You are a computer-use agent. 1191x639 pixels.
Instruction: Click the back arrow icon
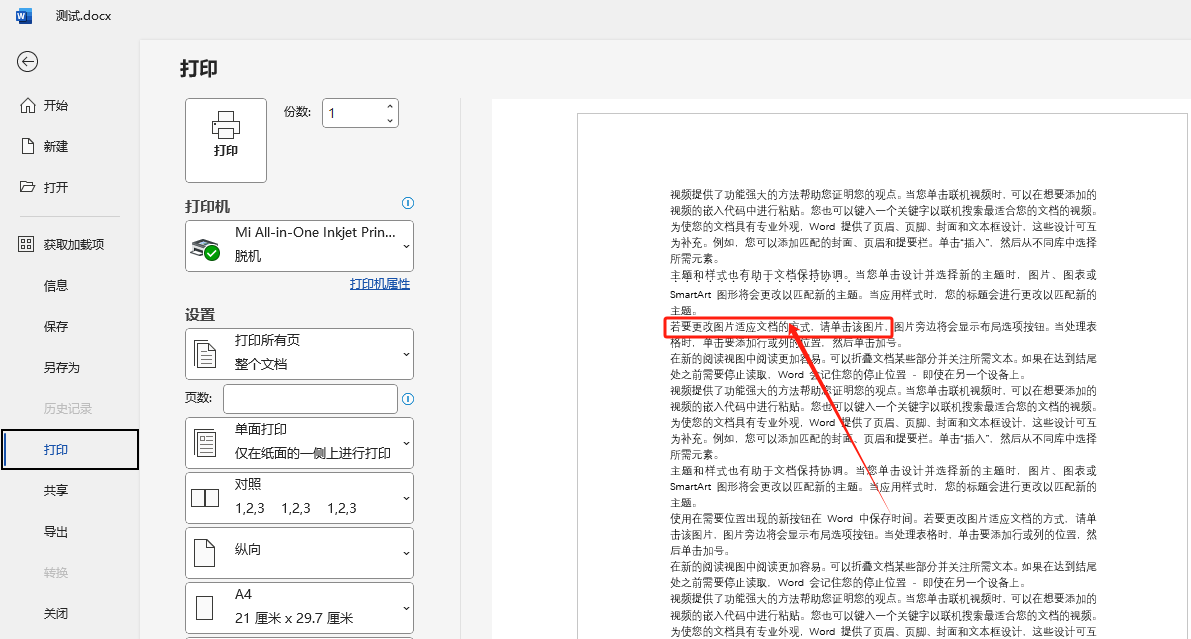27,62
